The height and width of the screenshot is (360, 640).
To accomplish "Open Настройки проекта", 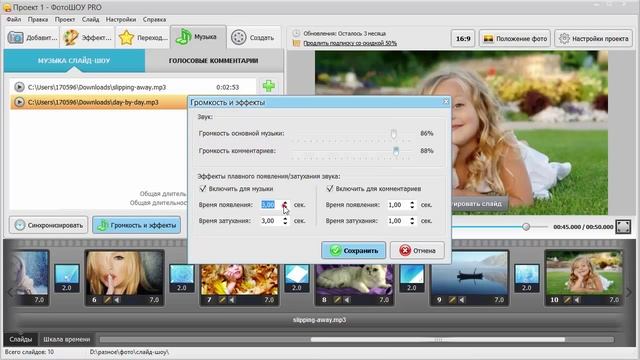I will click(x=593, y=39).
